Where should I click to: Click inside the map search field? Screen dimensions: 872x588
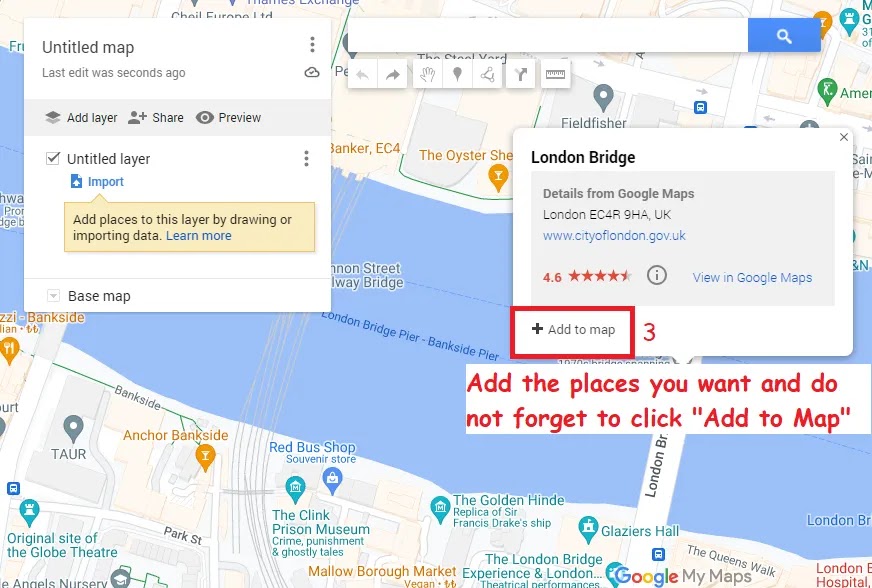tap(548, 36)
